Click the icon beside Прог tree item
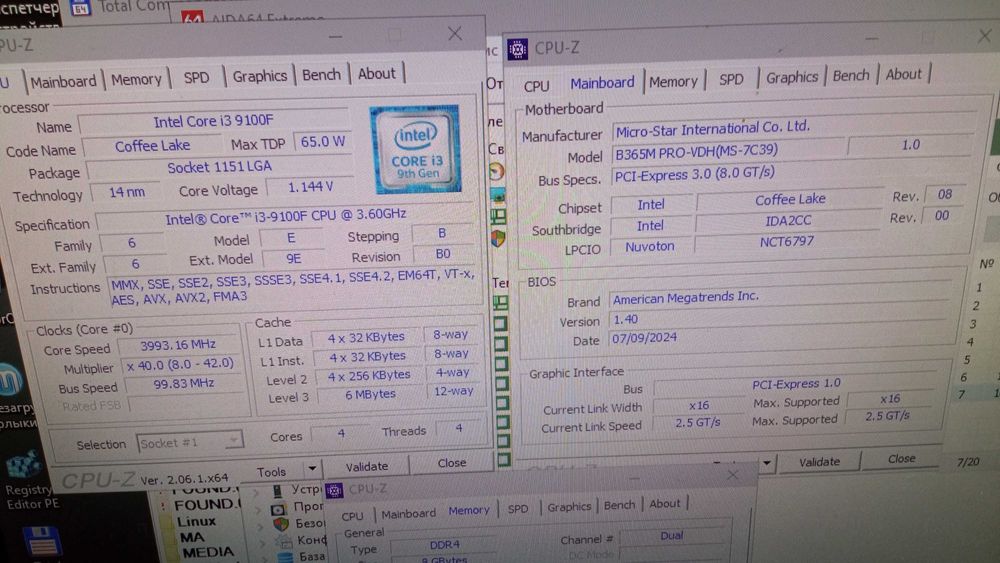Image resolution: width=1000 pixels, height=563 pixels. pos(278,509)
